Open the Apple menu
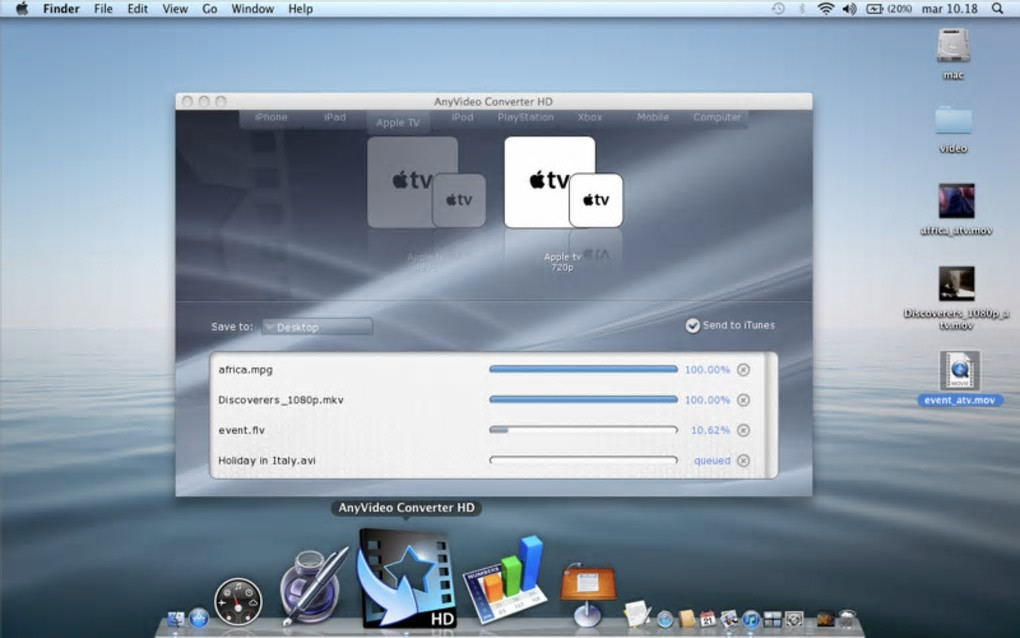This screenshot has height=638, width=1020. coord(21,8)
